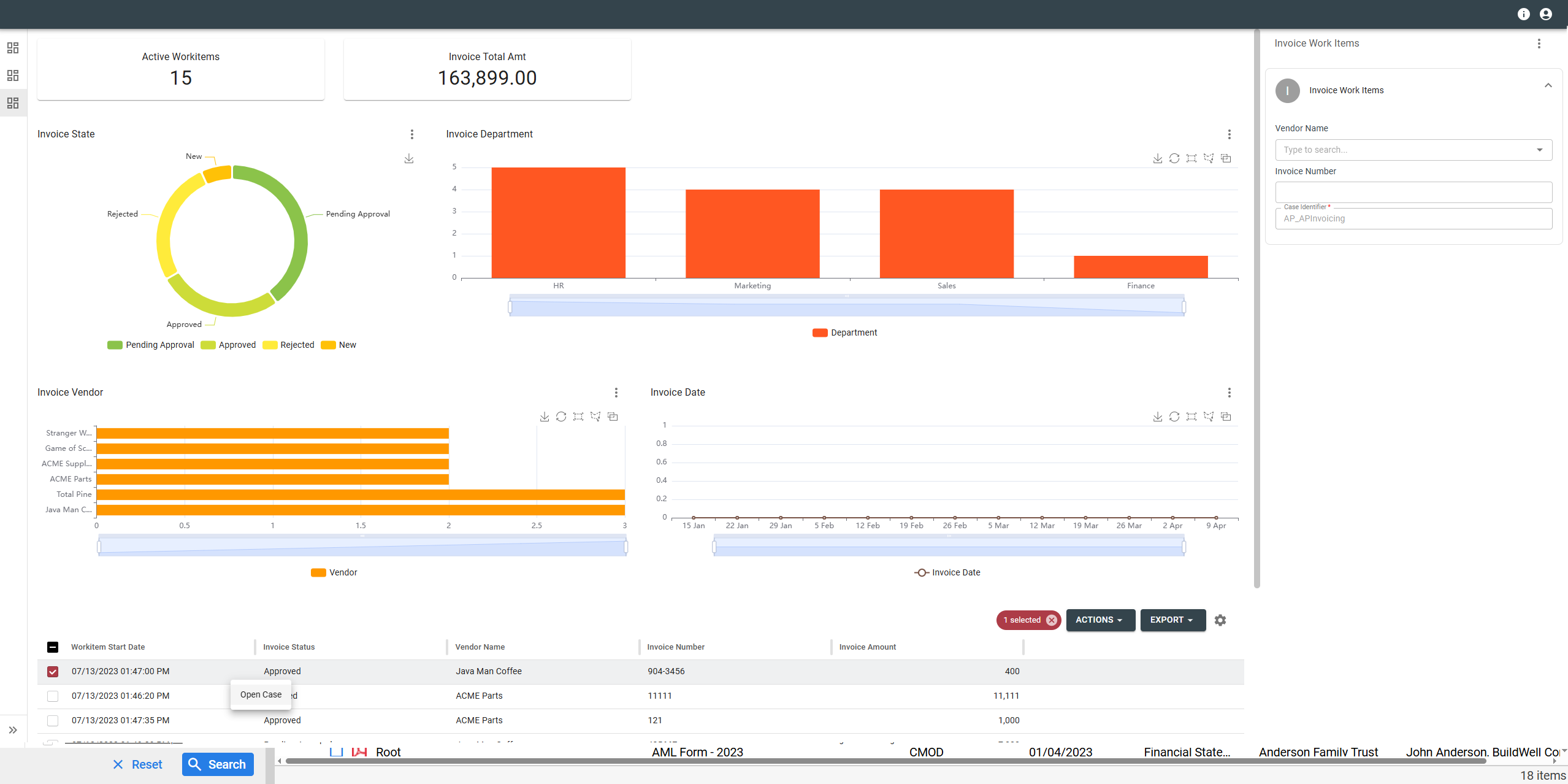
Task: Choose Open Case from the context menu
Action: (x=260, y=694)
